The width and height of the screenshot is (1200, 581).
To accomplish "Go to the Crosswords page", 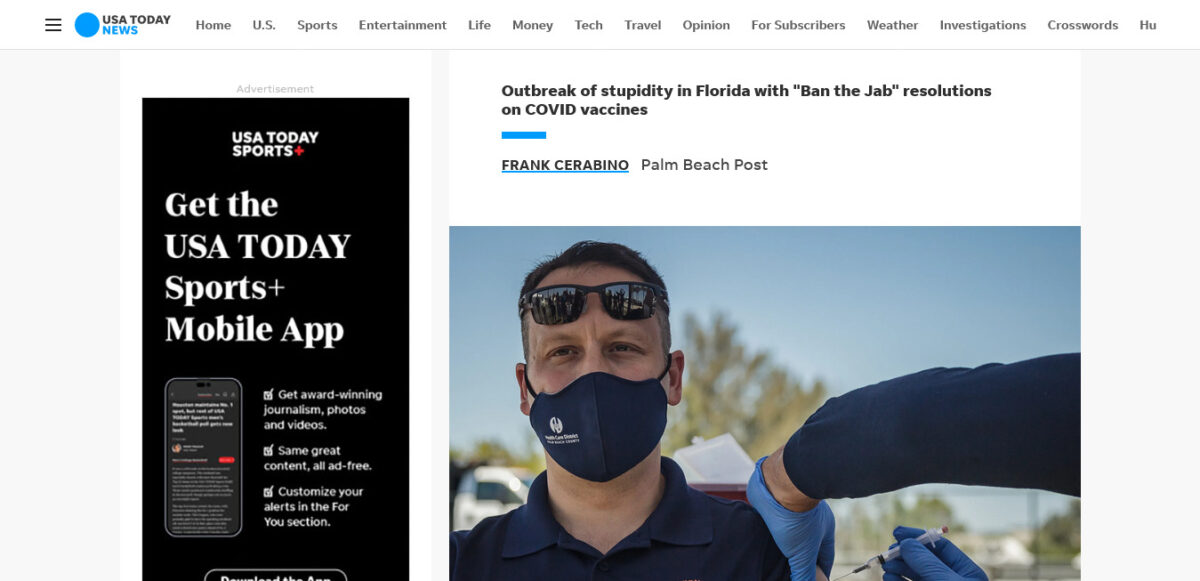I will (x=1083, y=25).
